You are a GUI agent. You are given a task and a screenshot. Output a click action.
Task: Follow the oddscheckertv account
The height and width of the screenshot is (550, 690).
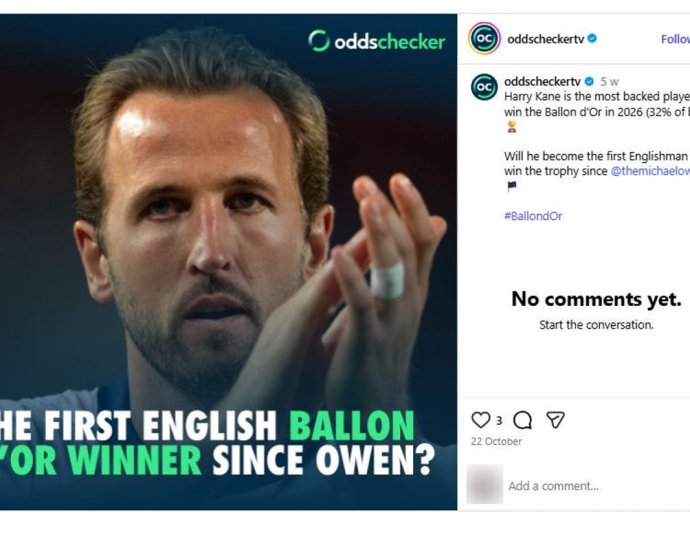(675, 39)
